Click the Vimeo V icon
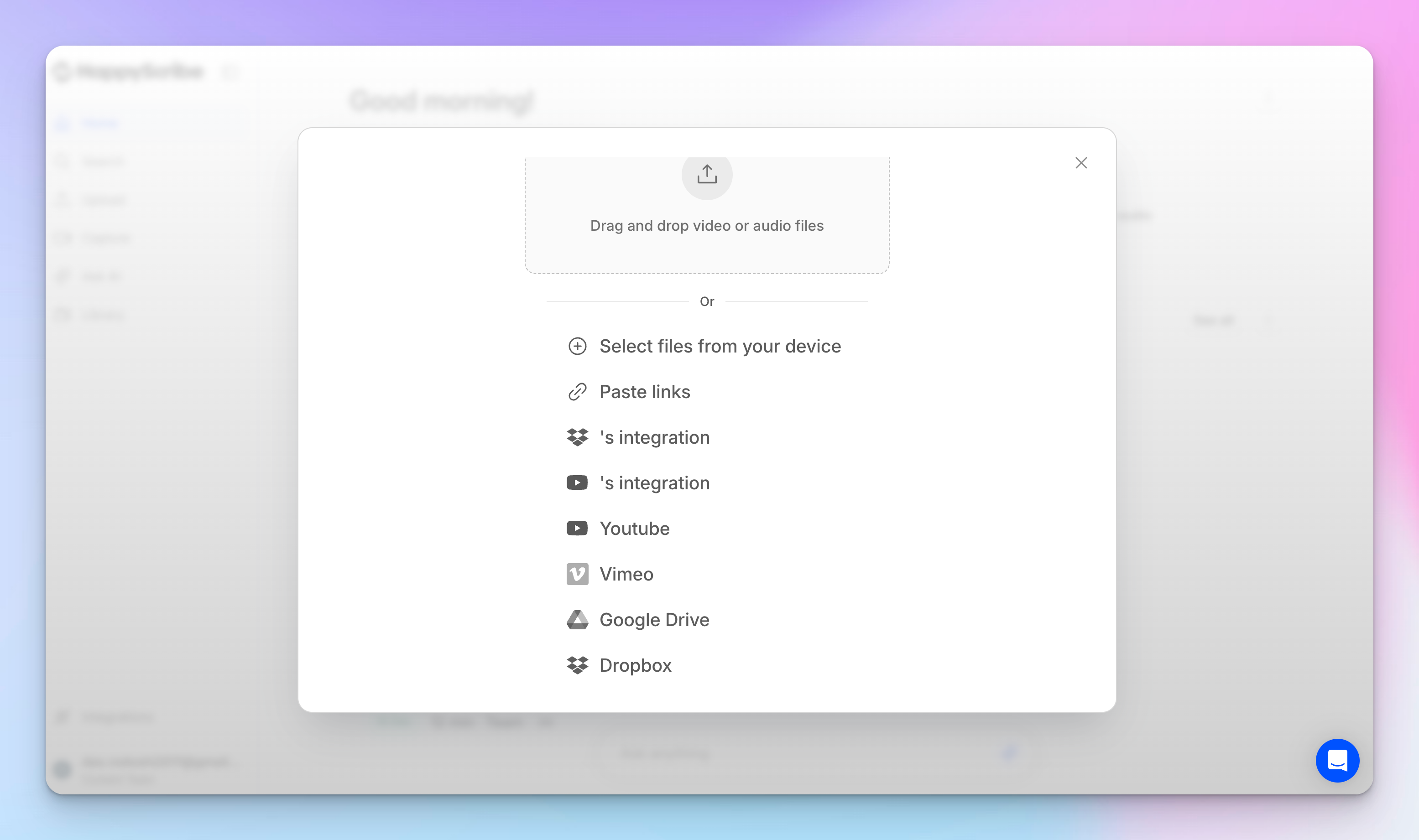 coord(577,573)
